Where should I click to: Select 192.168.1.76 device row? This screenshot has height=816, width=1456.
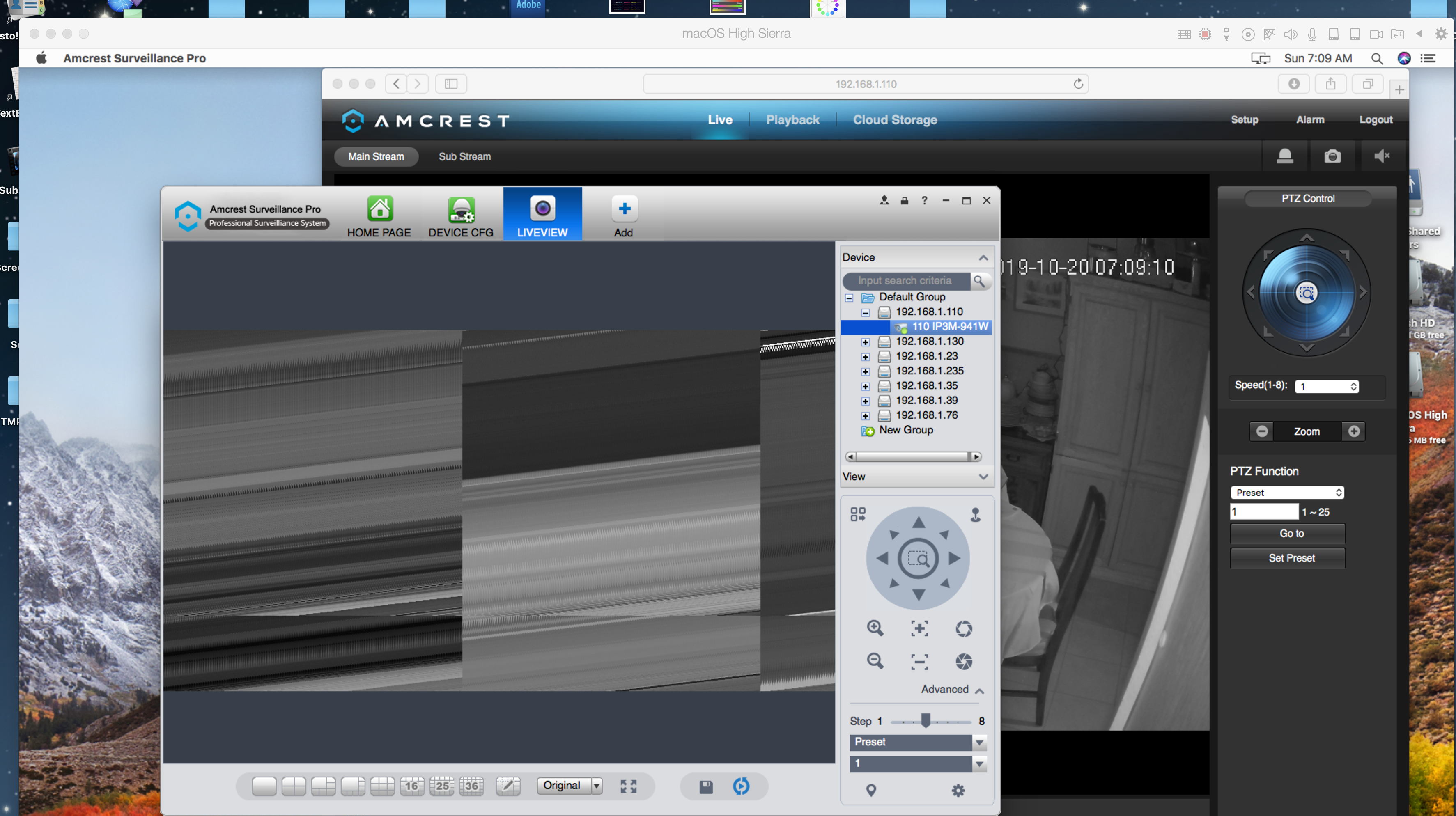tap(926, 415)
